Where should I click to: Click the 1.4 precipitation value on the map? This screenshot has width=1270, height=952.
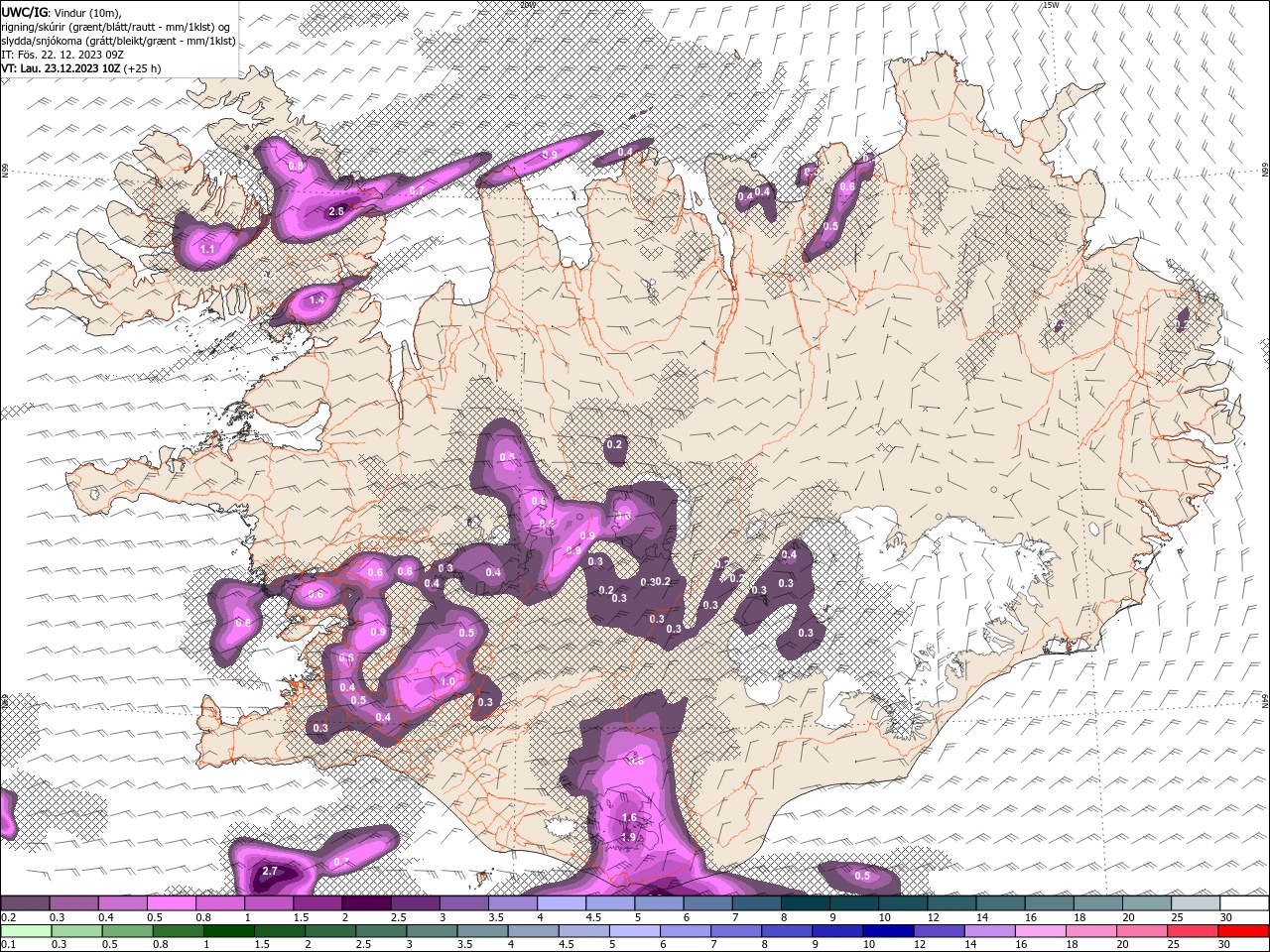coord(317,299)
